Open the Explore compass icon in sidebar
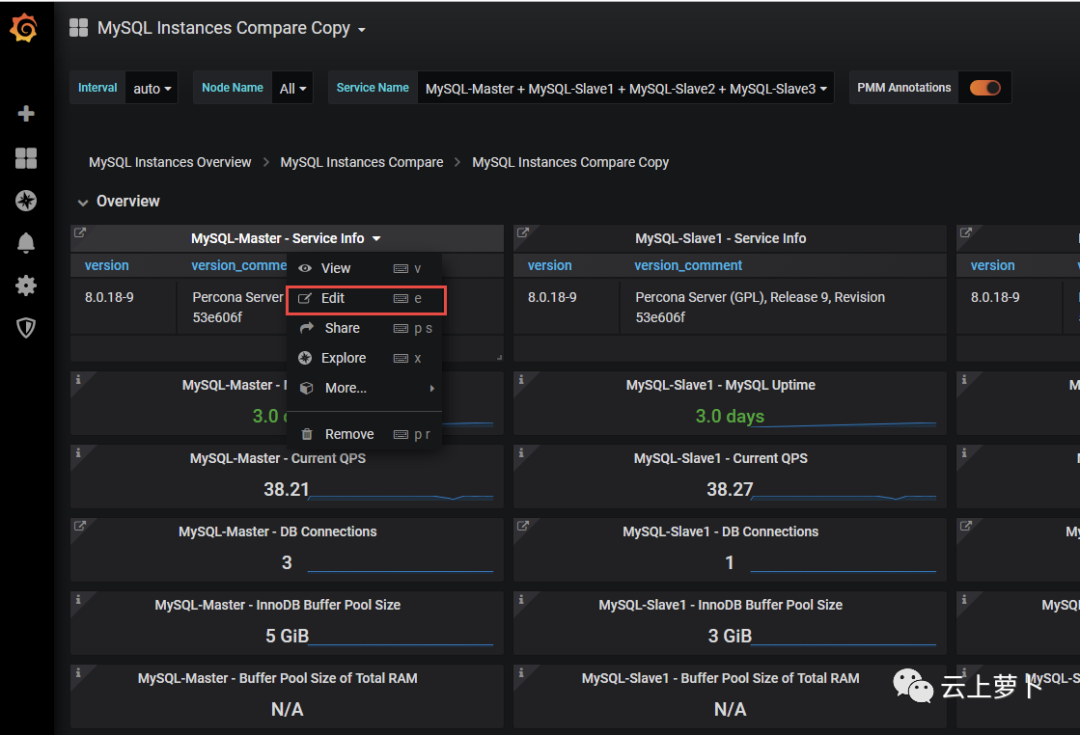1080x735 pixels. click(x=26, y=200)
